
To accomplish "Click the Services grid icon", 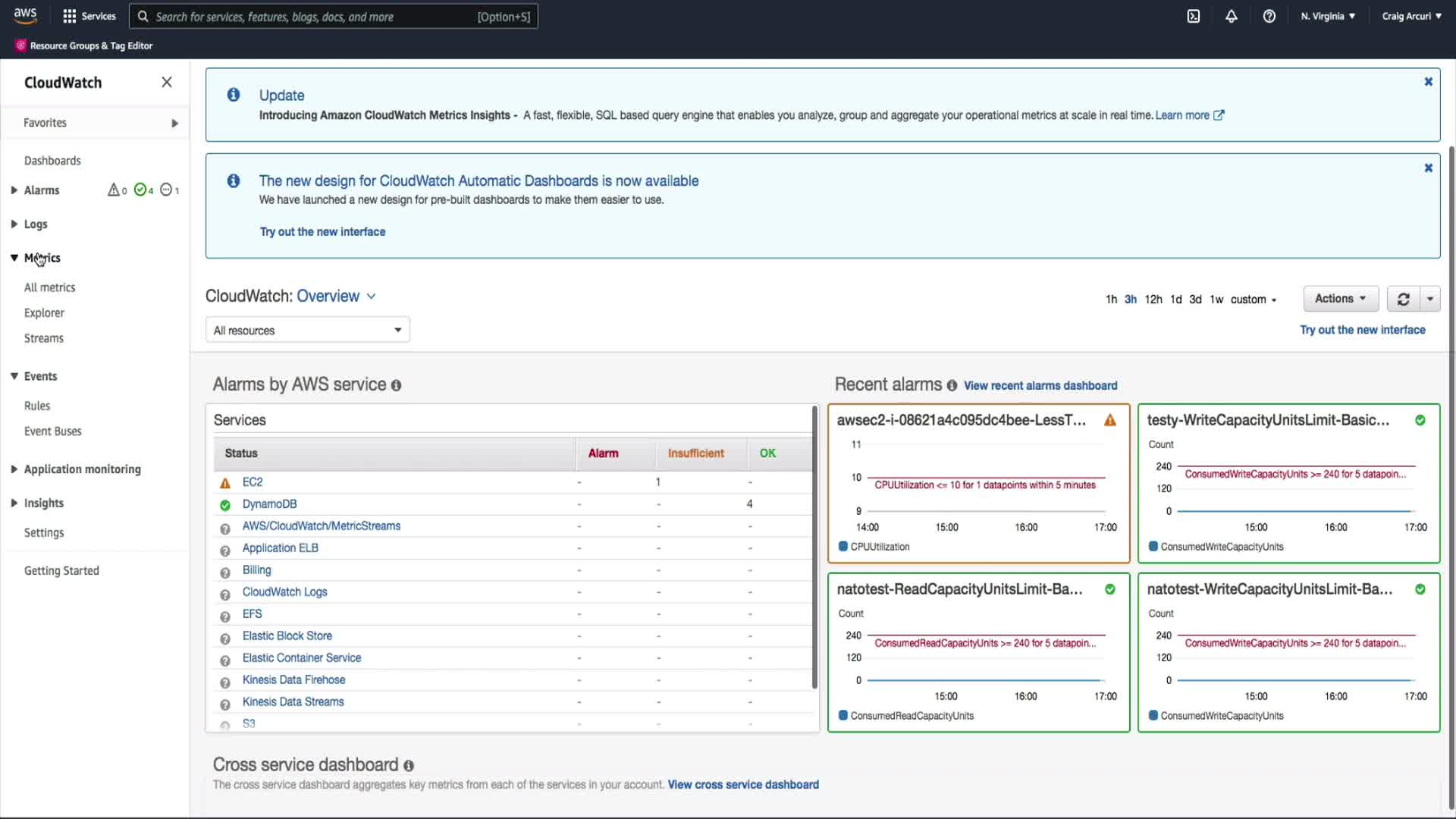I will 70,16.
